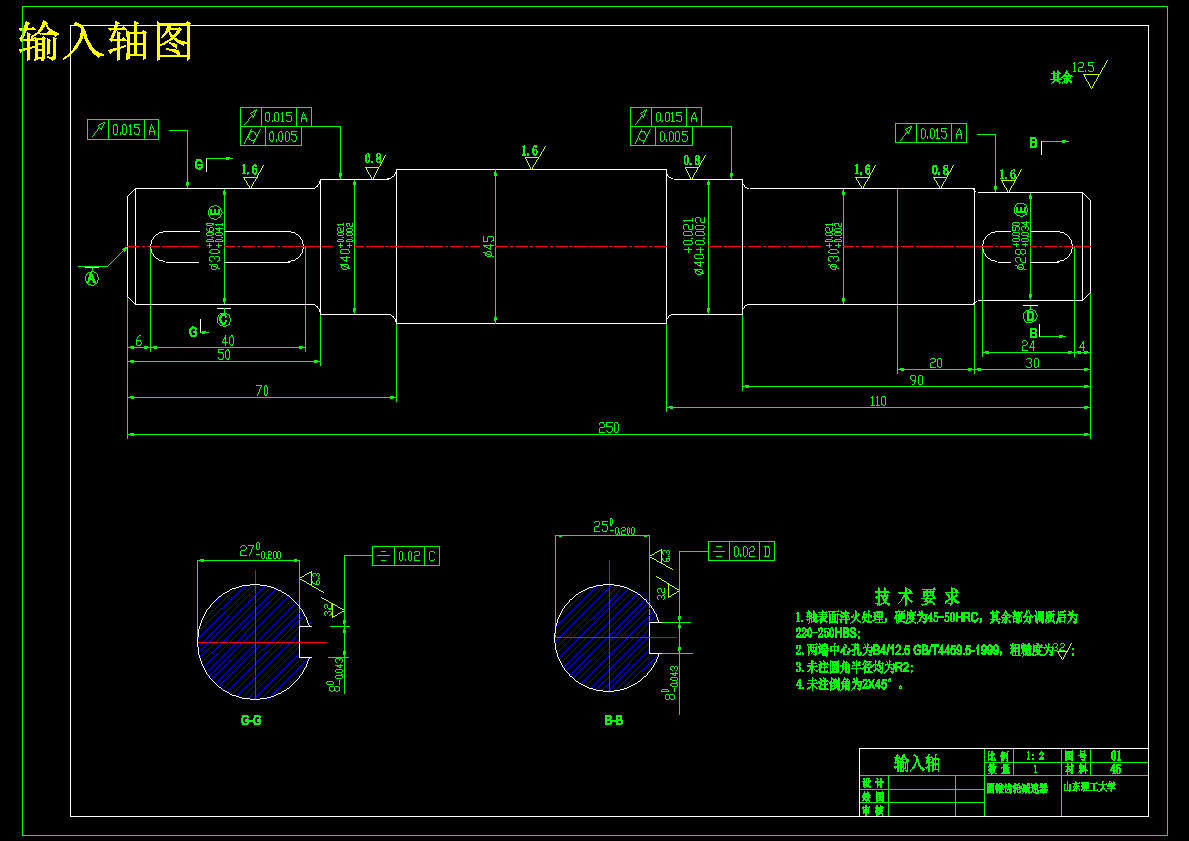Select the "27" dimension on section G-G
Image resolution: width=1189 pixels, height=841 pixels.
[260, 551]
